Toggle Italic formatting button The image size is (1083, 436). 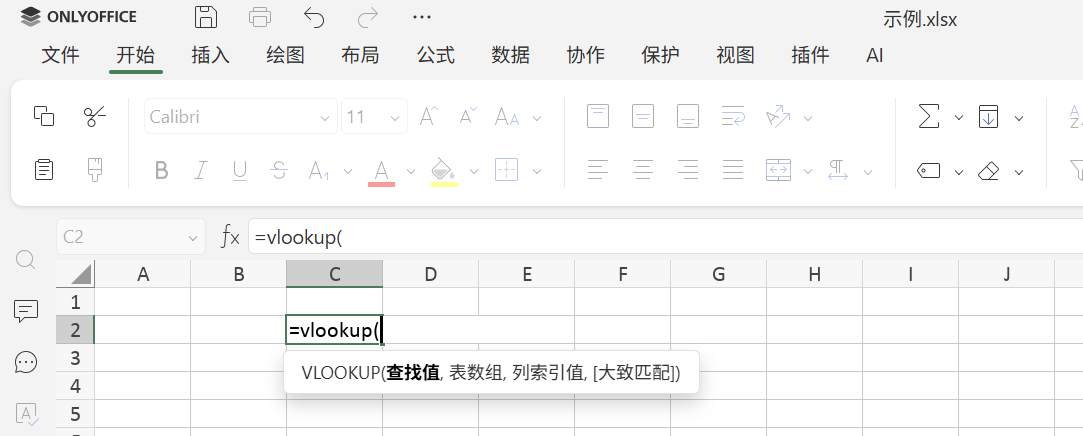click(x=201, y=171)
